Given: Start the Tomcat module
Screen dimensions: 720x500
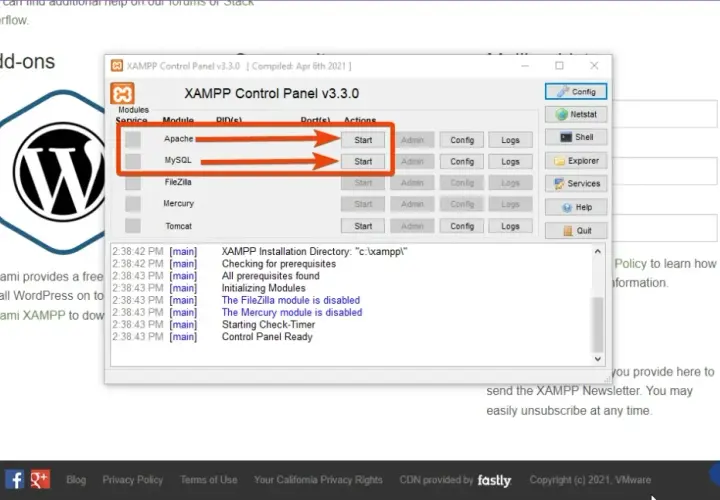Looking at the screenshot, I should tap(363, 226).
